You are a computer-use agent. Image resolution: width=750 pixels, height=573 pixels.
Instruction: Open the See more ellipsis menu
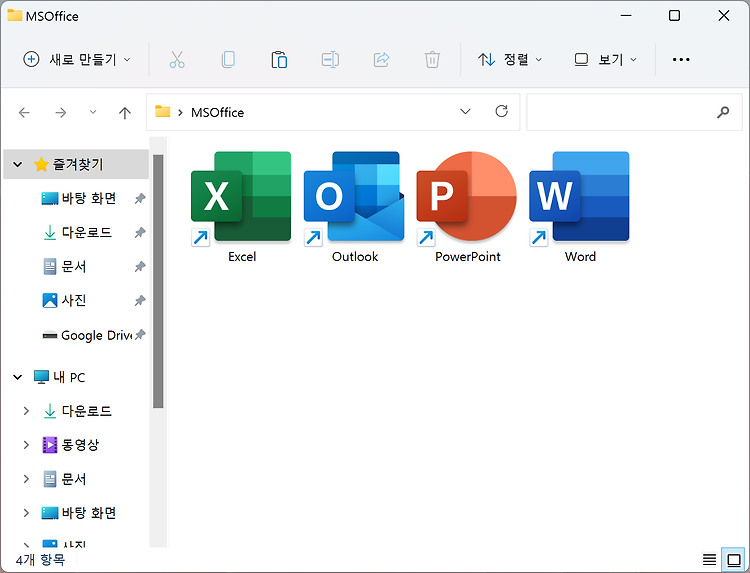681,60
